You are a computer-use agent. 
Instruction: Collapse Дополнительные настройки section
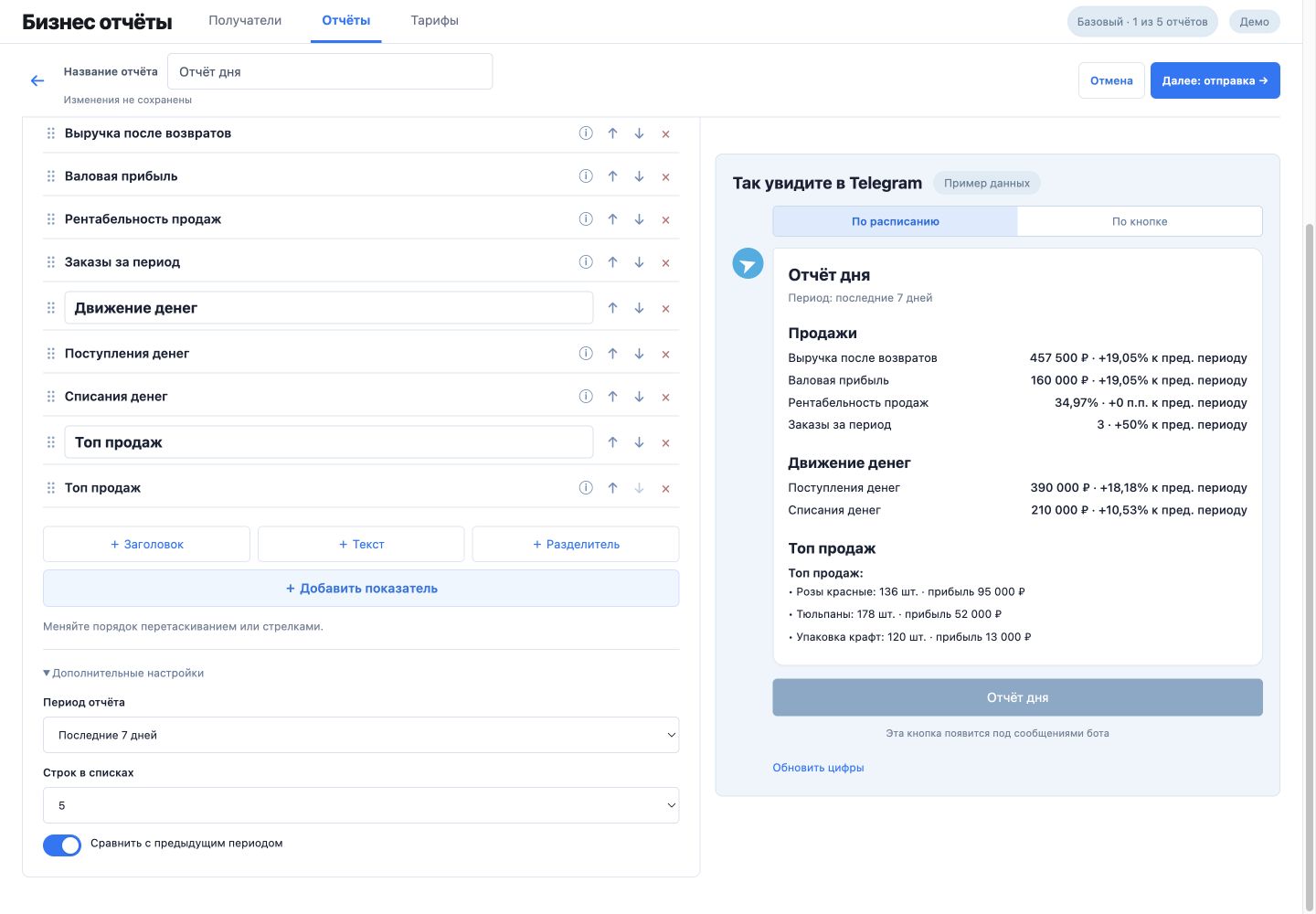123,673
